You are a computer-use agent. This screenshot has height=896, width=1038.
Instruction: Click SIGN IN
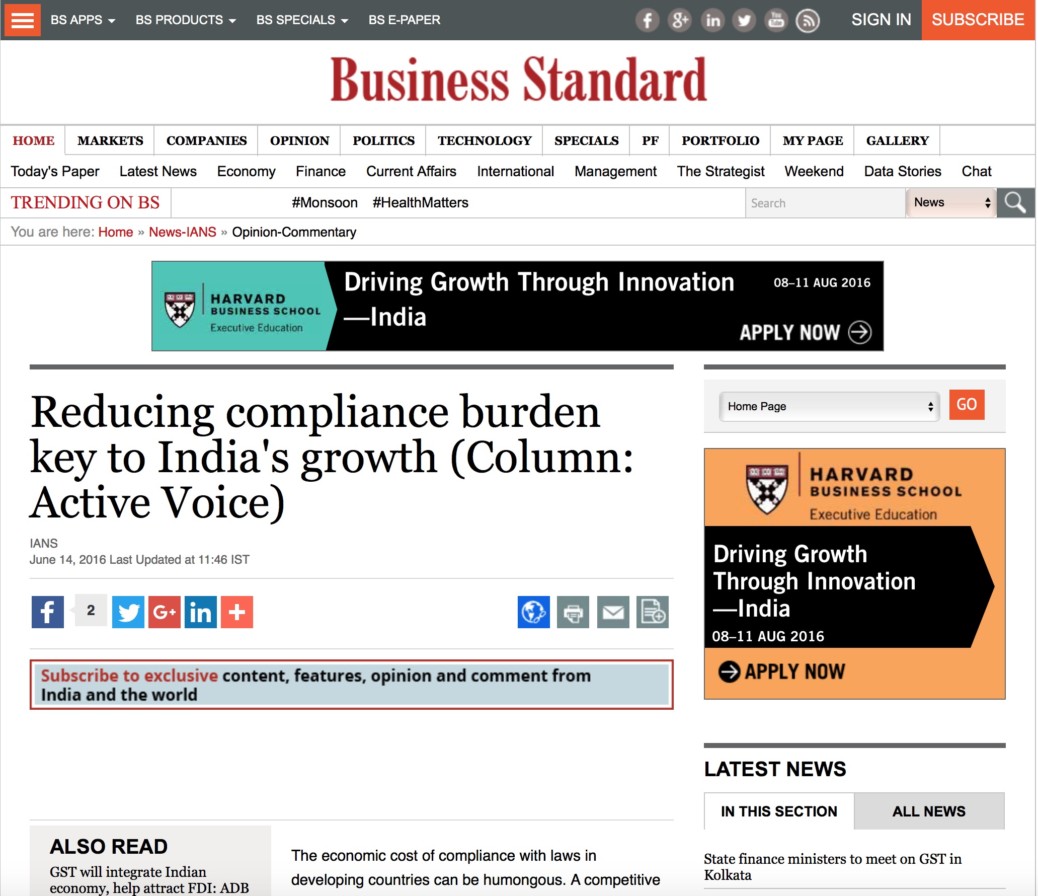pyautogui.click(x=881, y=20)
